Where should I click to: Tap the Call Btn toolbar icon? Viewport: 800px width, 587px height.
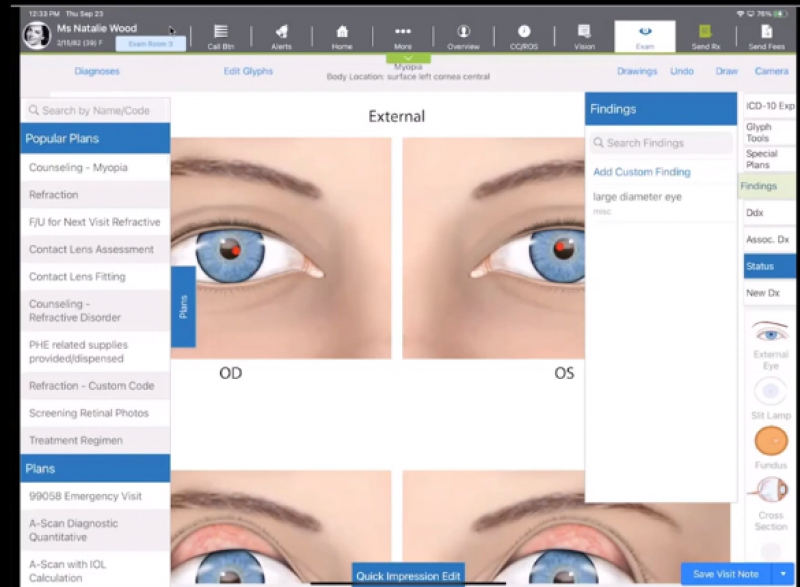[221, 35]
